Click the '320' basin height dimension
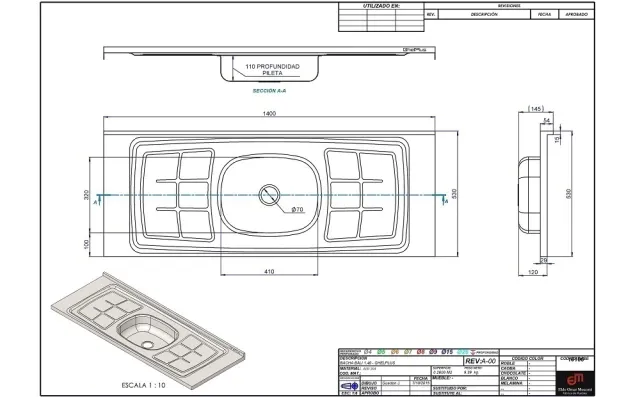Screen dimensions: 640x397 pyautogui.click(x=86, y=195)
